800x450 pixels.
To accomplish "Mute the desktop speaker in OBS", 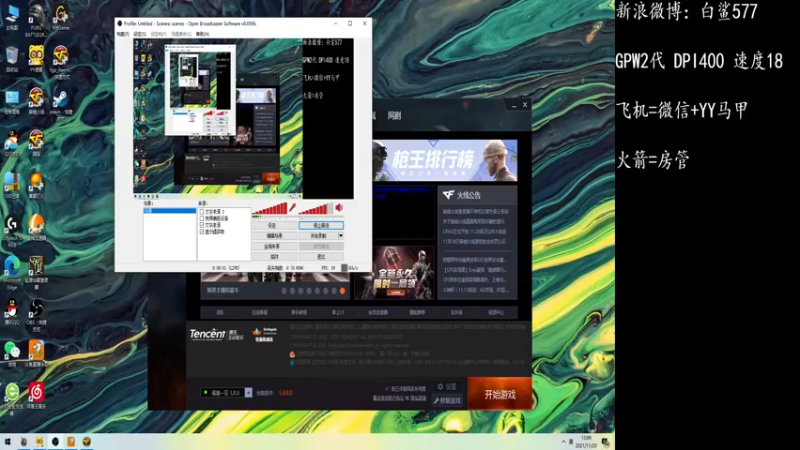I will pos(339,207).
